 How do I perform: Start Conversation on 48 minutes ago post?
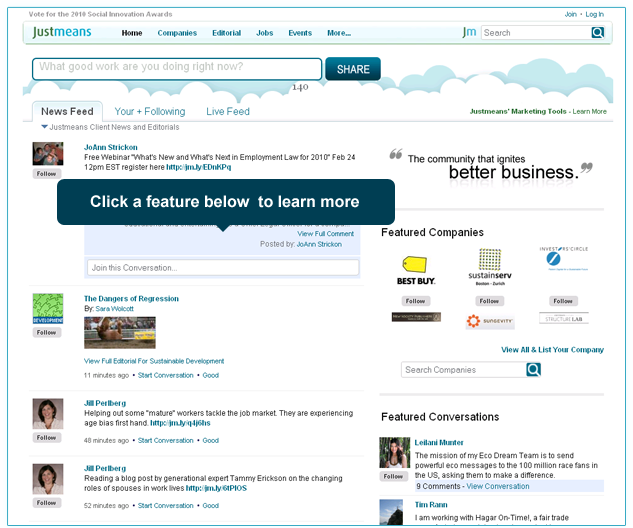click(x=166, y=440)
